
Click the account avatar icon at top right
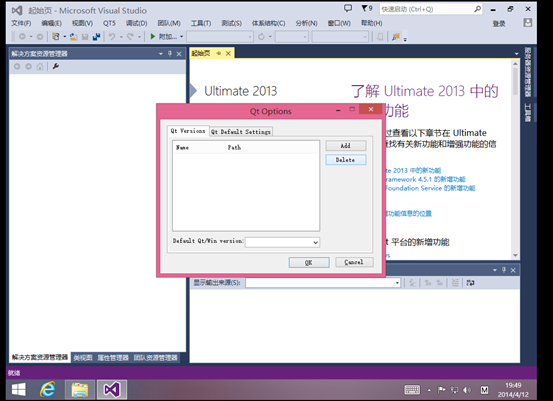[528, 23]
